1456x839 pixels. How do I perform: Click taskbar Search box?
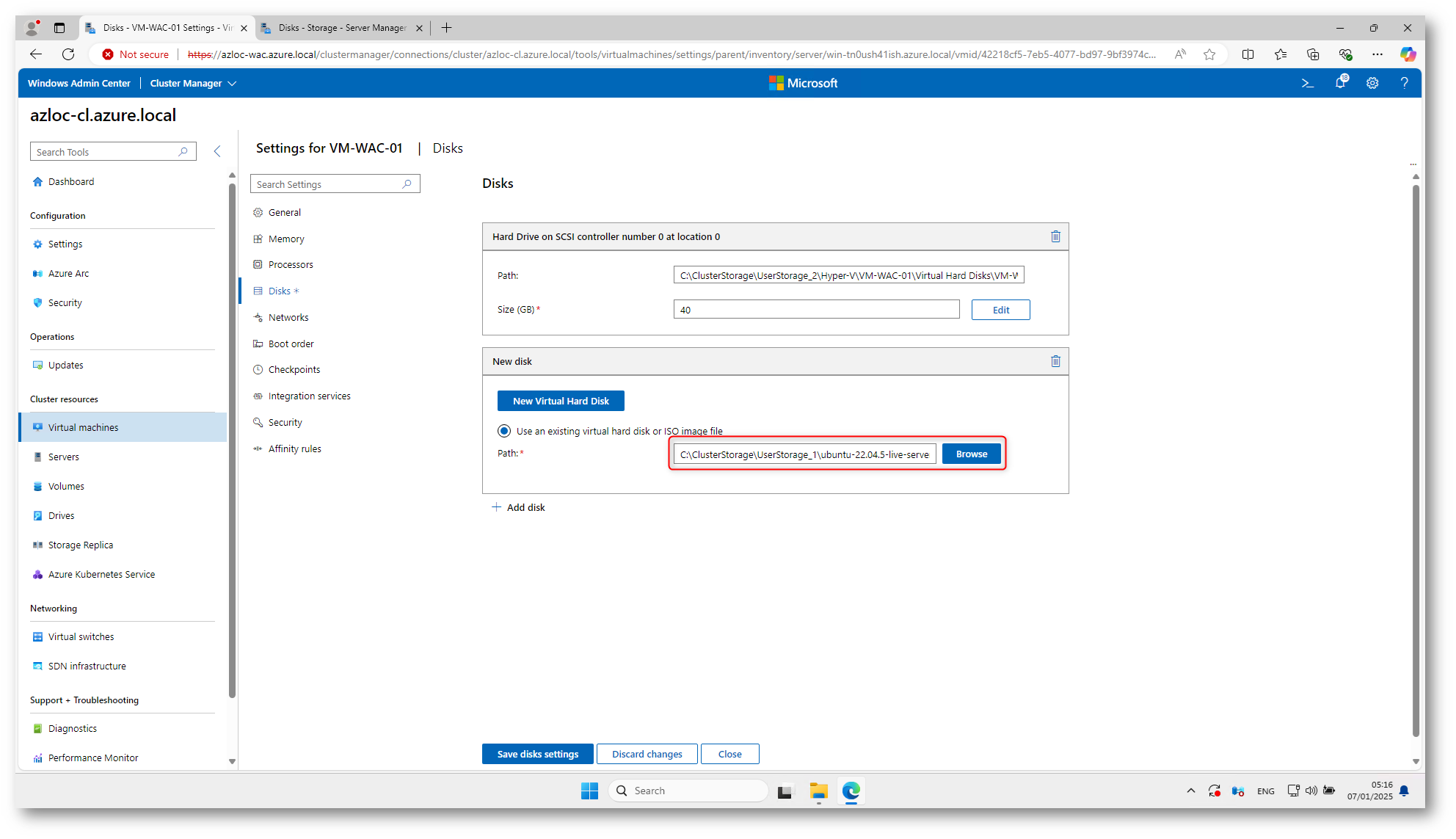pyautogui.click(x=688, y=791)
